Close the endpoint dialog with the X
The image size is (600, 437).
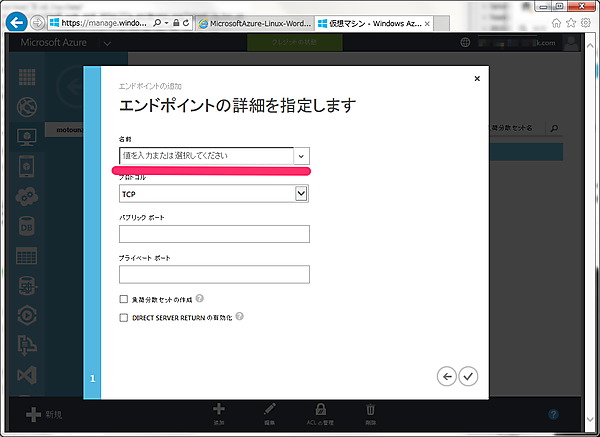(x=475, y=78)
